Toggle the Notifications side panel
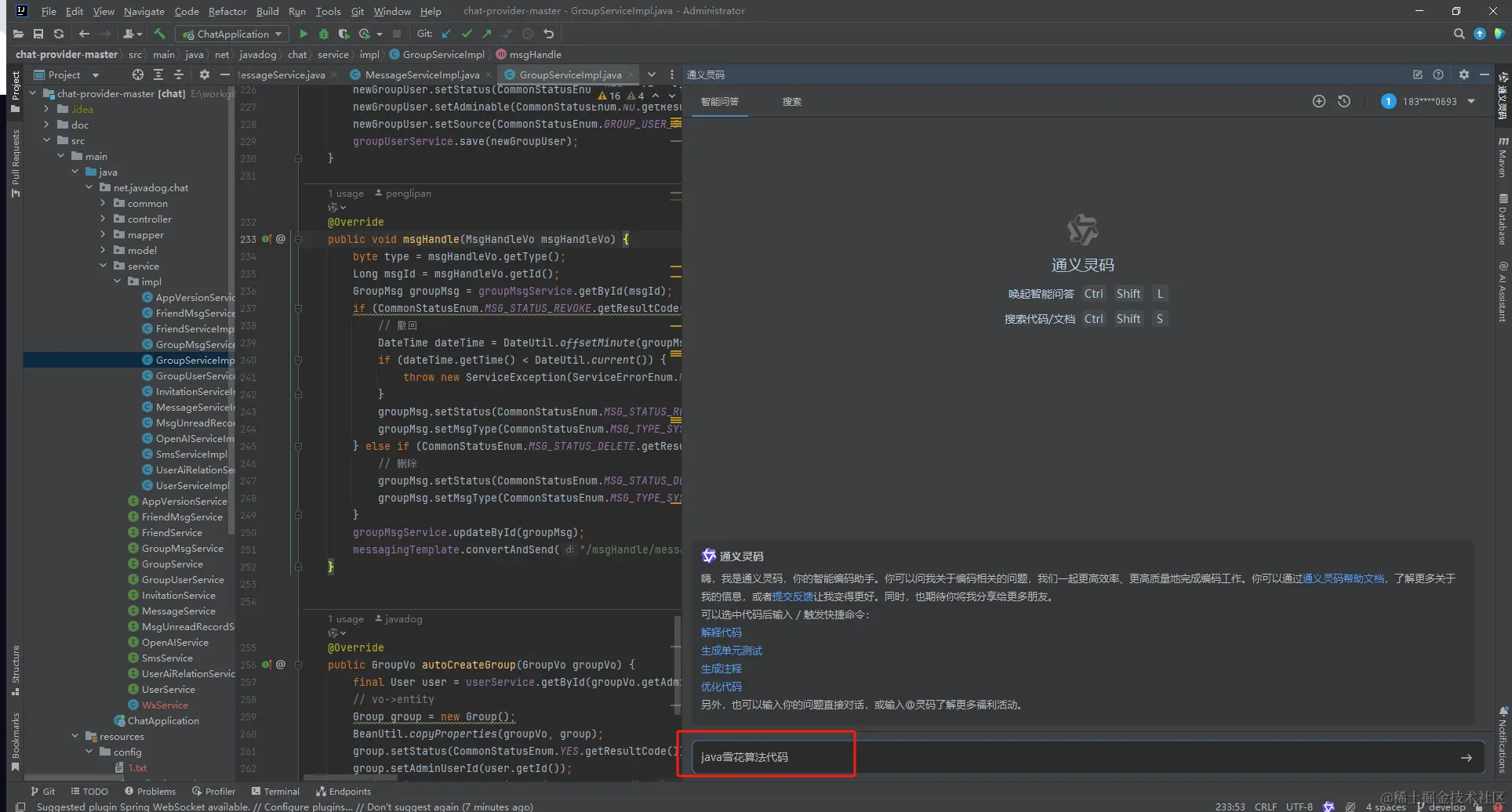1512x812 pixels. pyautogui.click(x=1503, y=739)
